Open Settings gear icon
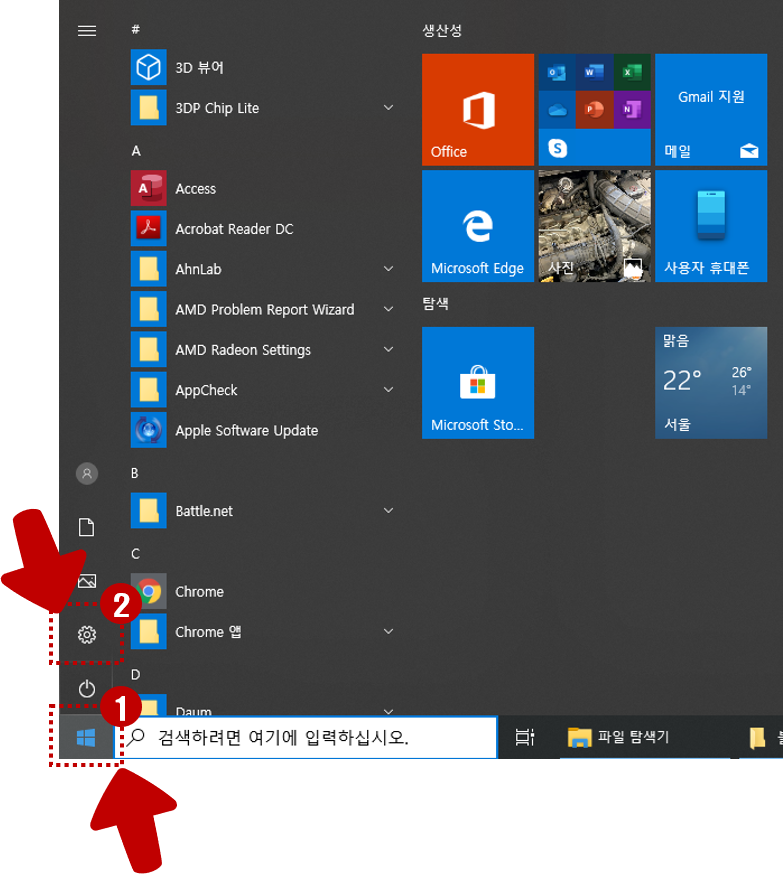783x874 pixels. [x=86, y=634]
